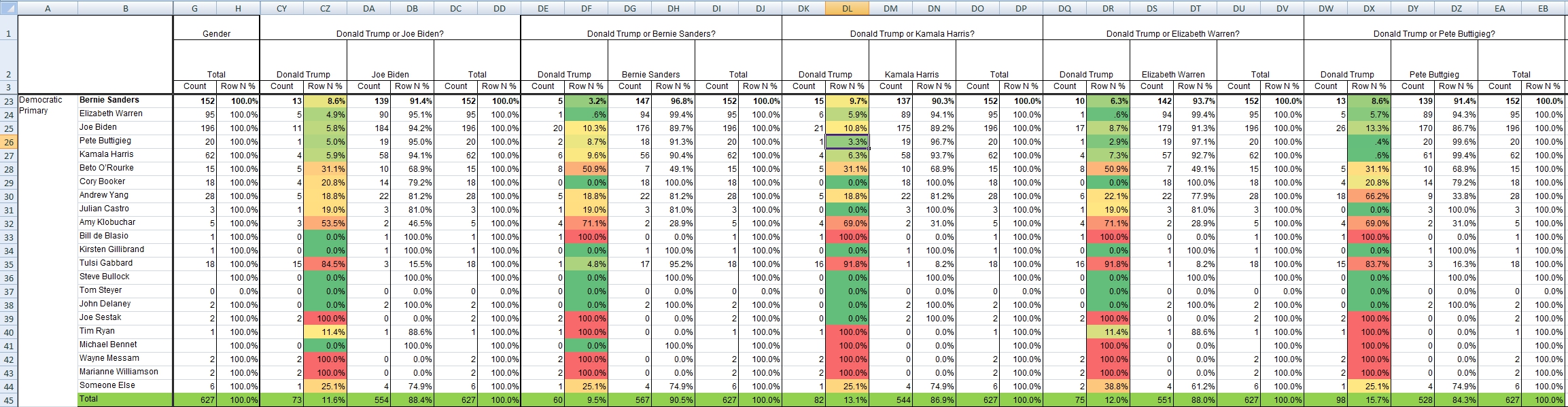Select row header 35
Viewport: 1568px width, 407px height.
click(9, 264)
